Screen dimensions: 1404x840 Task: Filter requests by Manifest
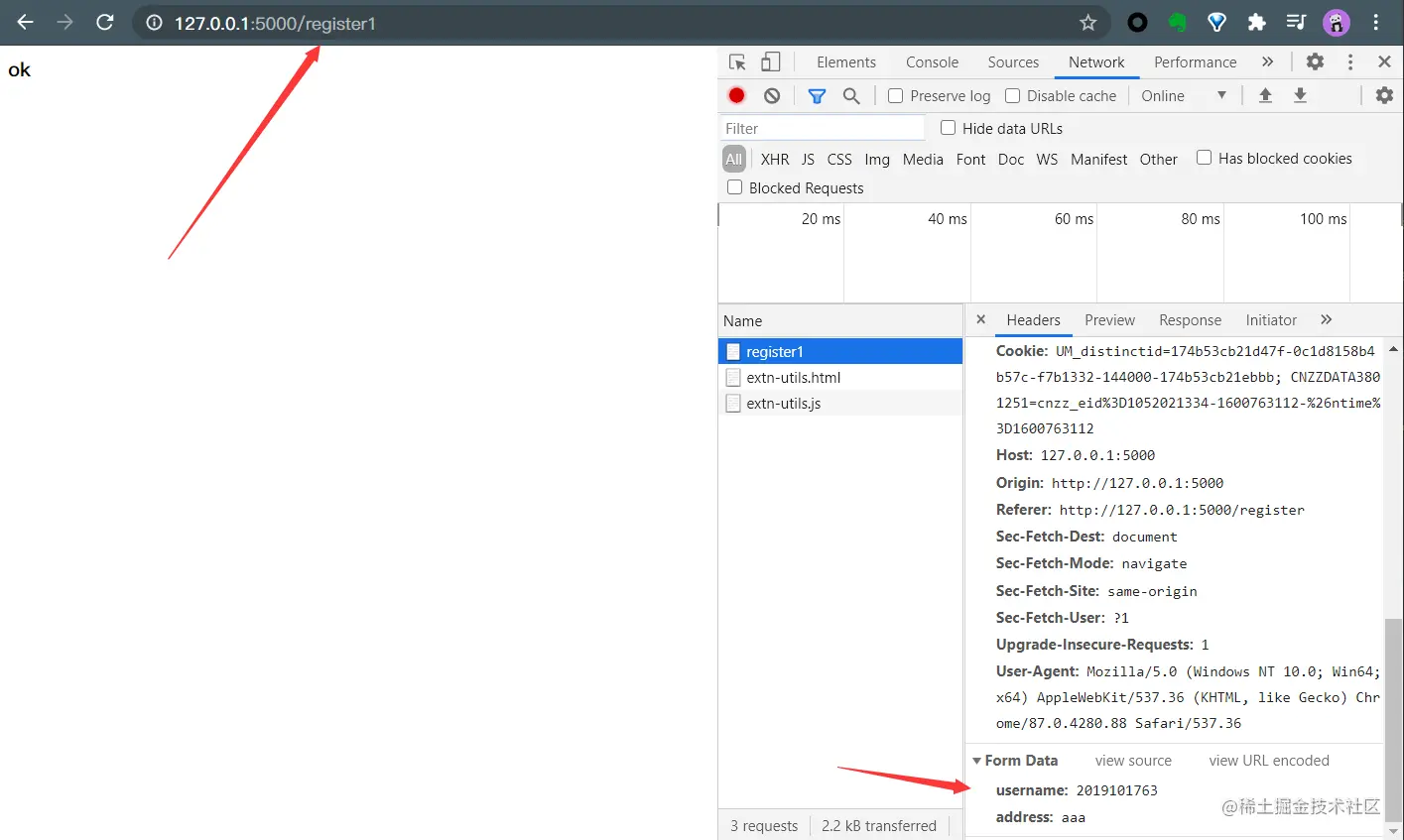[1098, 159]
